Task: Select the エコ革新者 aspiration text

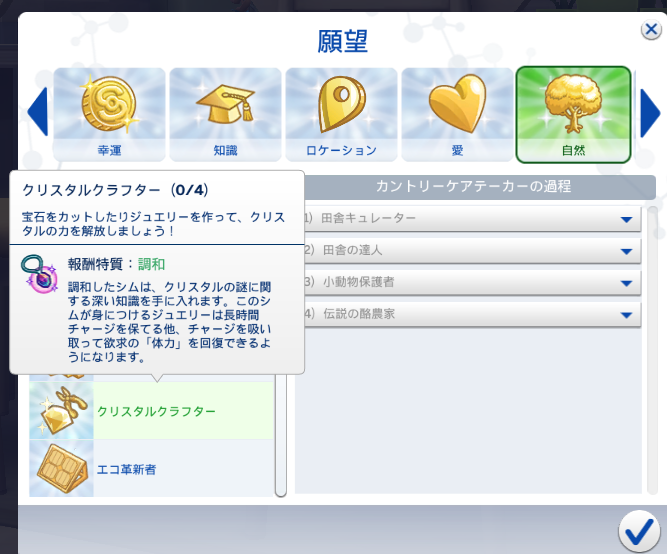Action: [126, 469]
